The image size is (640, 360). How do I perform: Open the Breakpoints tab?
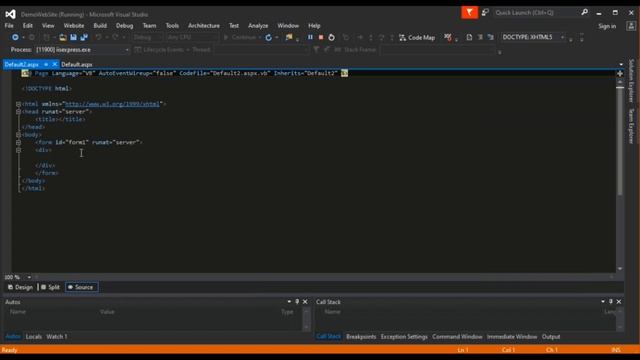click(361, 337)
